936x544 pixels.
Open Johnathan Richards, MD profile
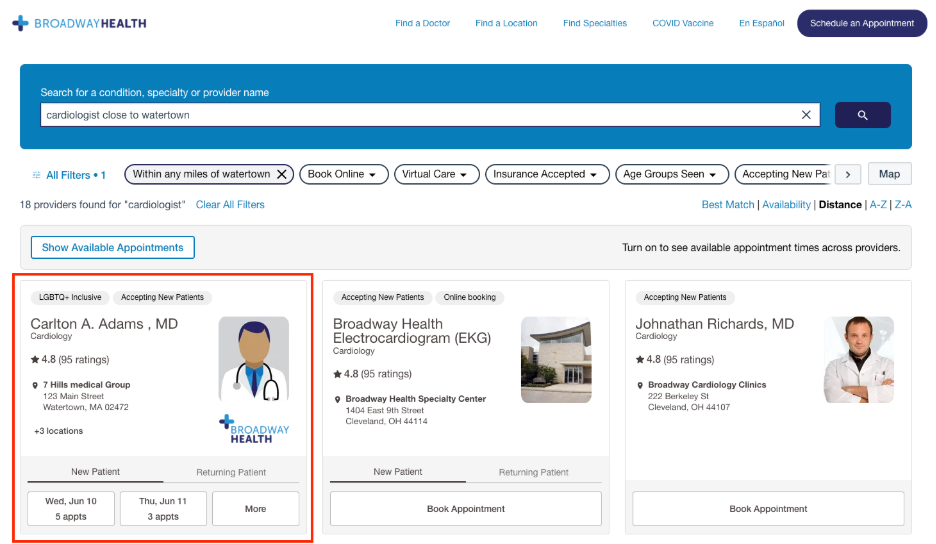pyautogui.click(x=715, y=324)
